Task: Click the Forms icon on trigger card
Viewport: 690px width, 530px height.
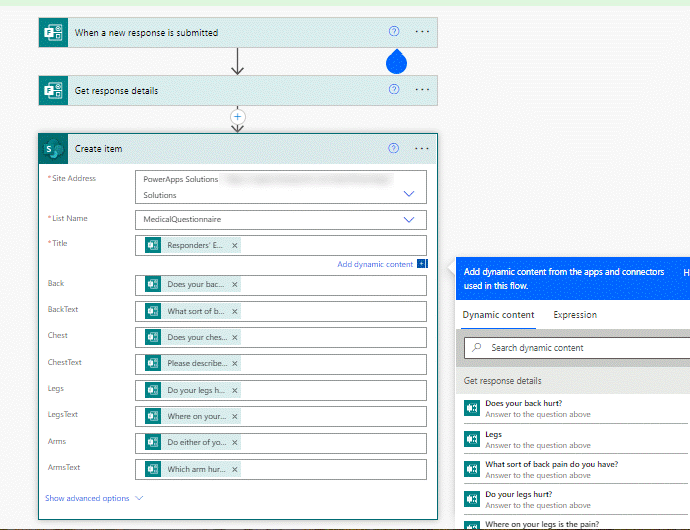Action: pos(53,33)
